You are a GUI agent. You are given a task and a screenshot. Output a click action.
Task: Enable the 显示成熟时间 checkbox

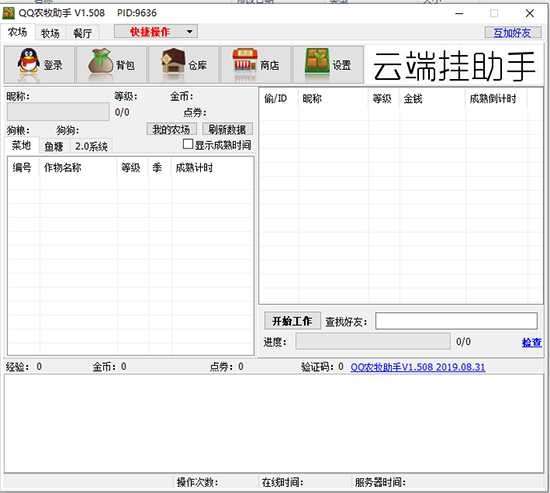pyautogui.click(x=188, y=144)
